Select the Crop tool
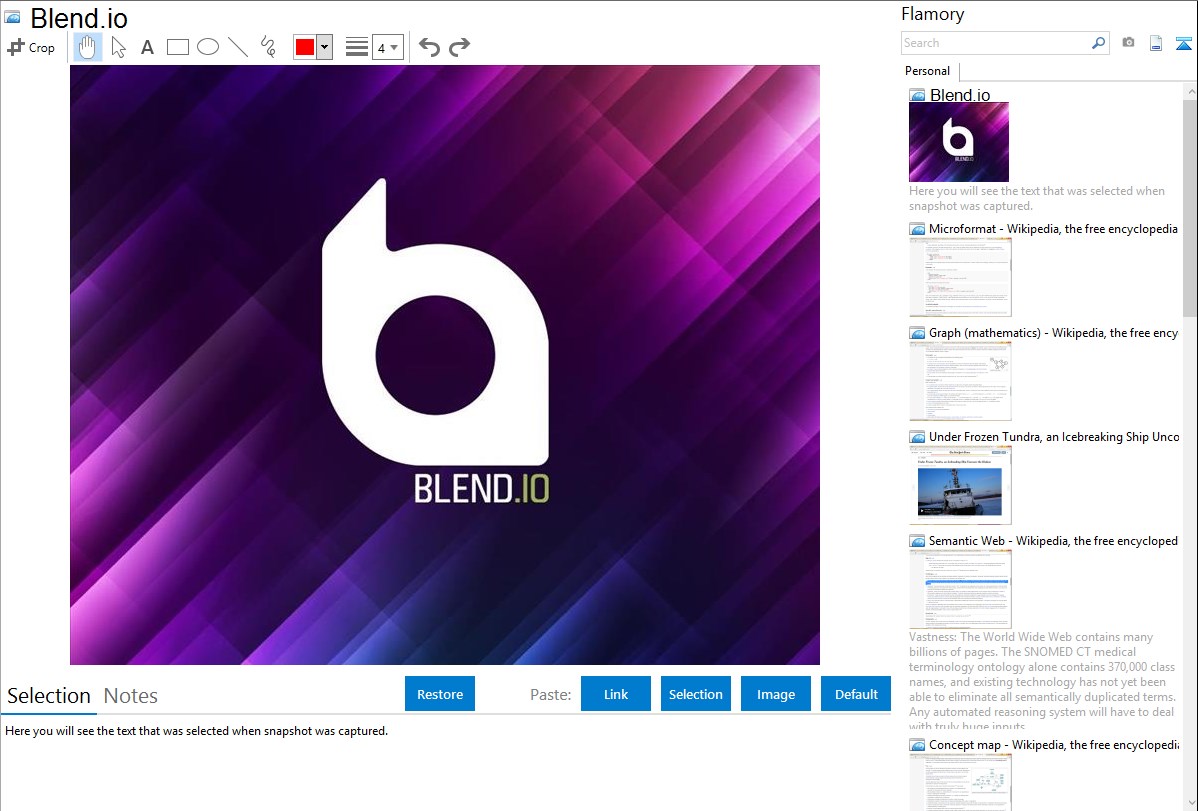Image resolution: width=1198 pixels, height=811 pixels. [x=31, y=47]
